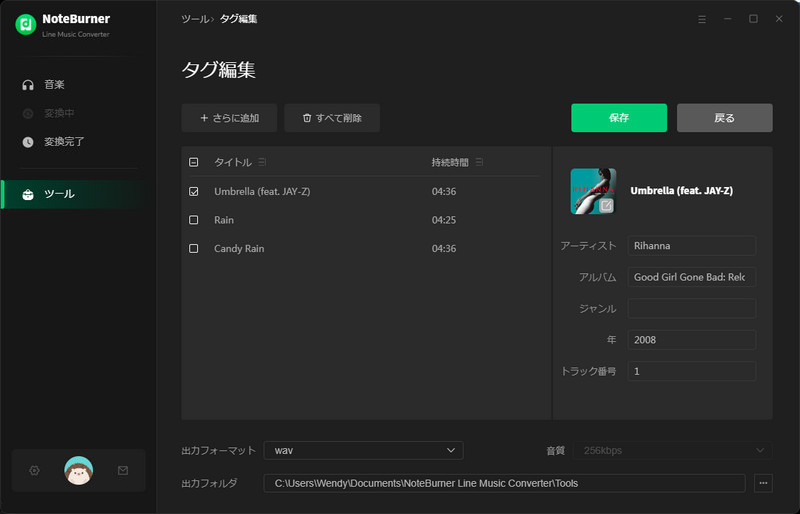The height and width of the screenshot is (514, 800).
Task: Click the edit cover art icon
Action: pyautogui.click(x=606, y=205)
